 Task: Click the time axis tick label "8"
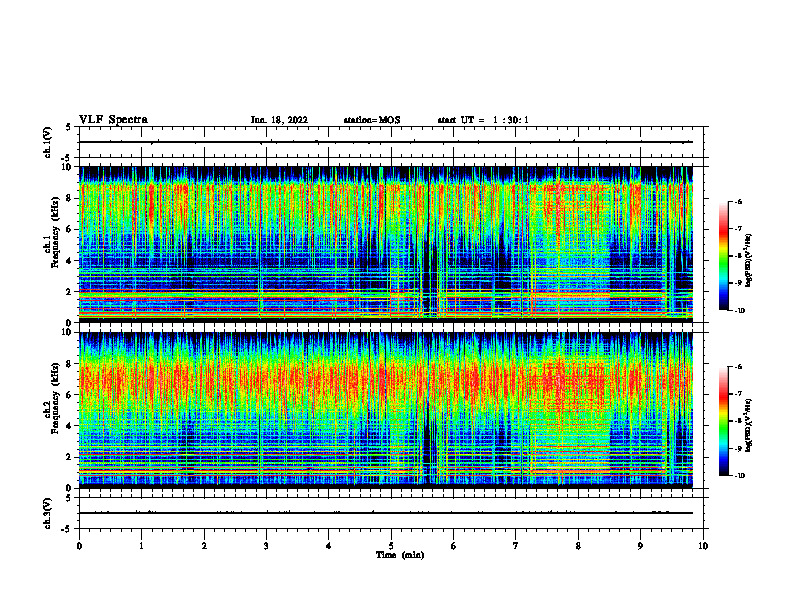click(x=578, y=546)
